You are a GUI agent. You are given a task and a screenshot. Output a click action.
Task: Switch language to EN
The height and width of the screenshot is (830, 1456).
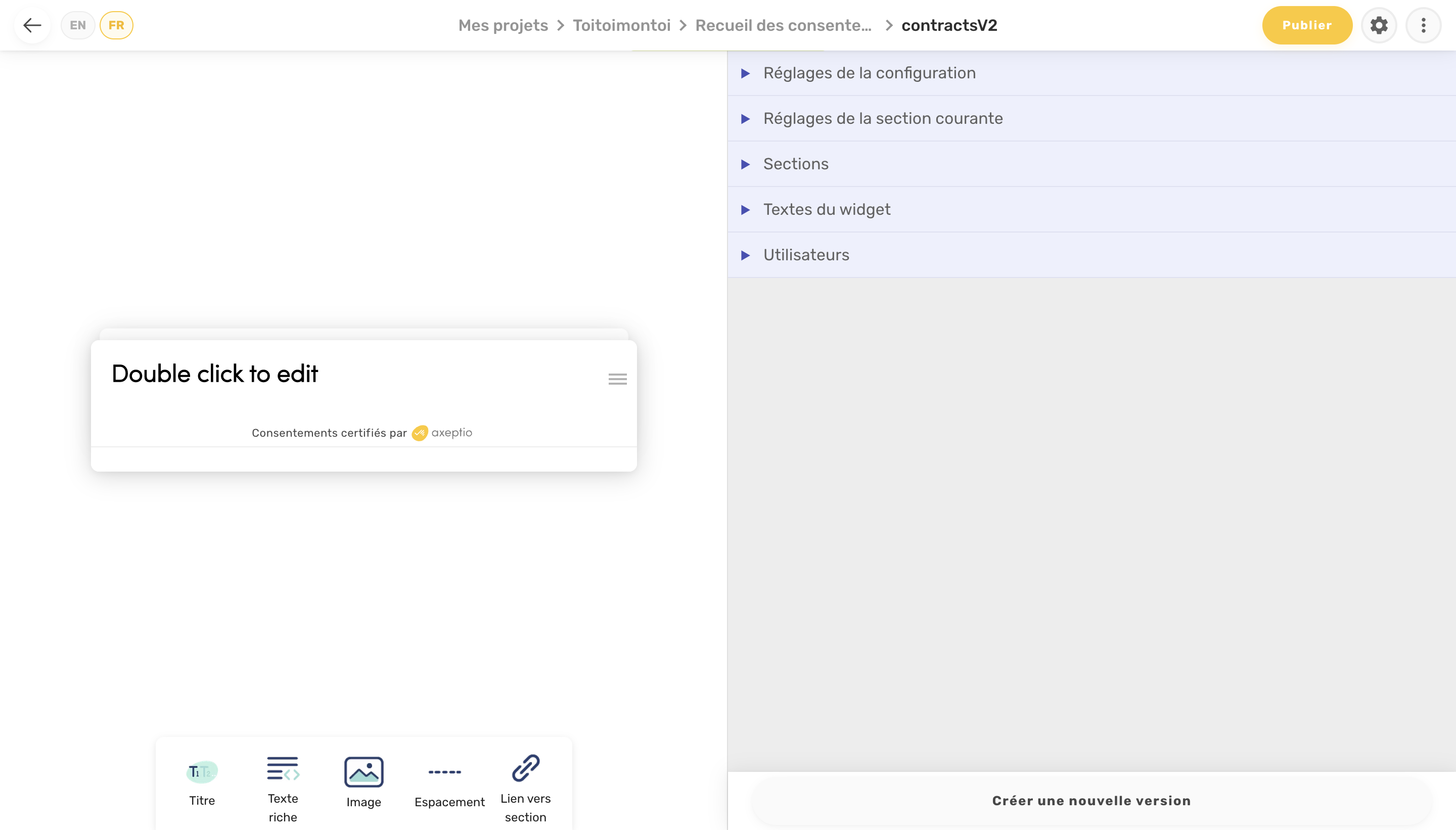(x=78, y=25)
